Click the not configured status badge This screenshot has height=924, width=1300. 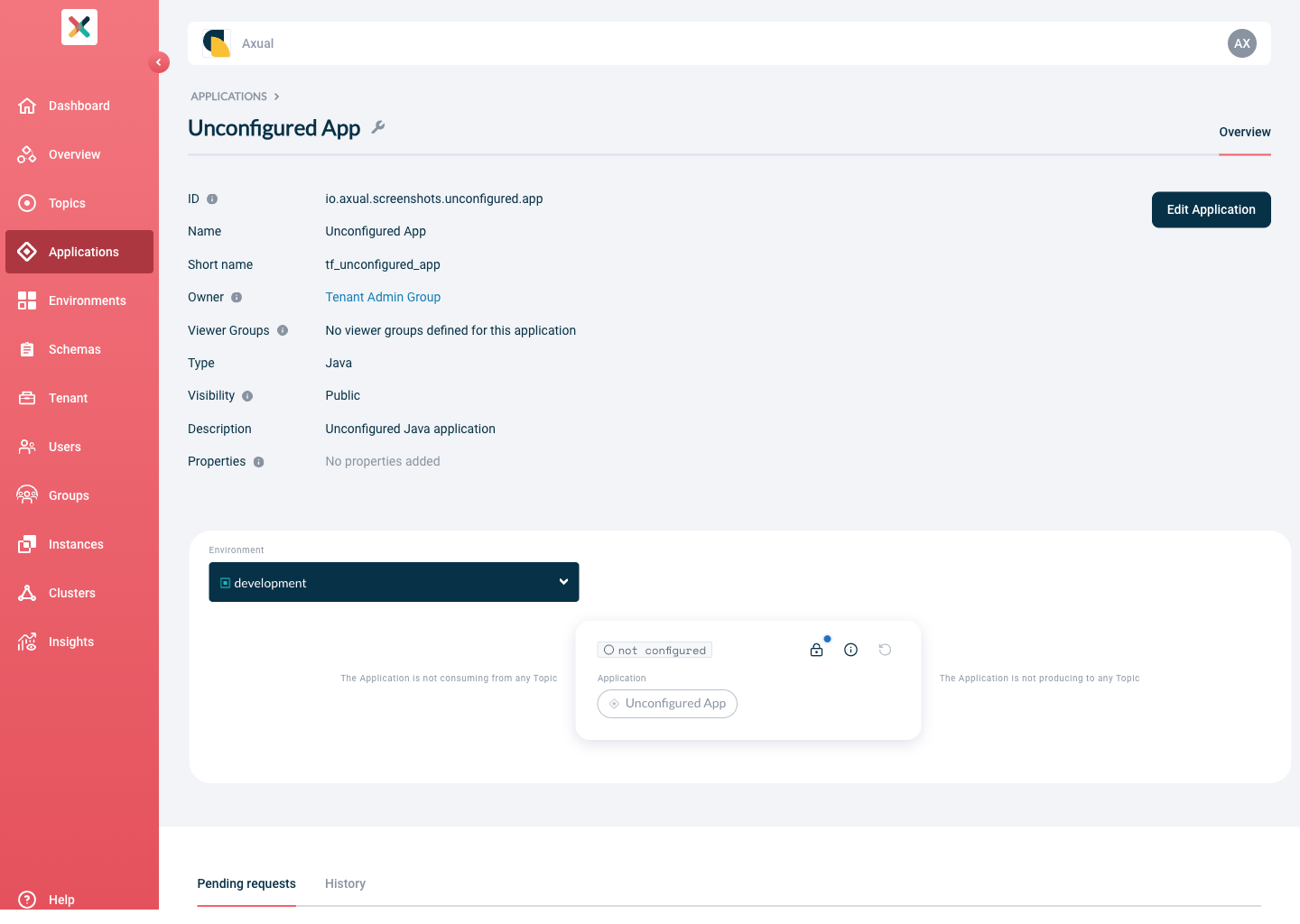pos(655,650)
